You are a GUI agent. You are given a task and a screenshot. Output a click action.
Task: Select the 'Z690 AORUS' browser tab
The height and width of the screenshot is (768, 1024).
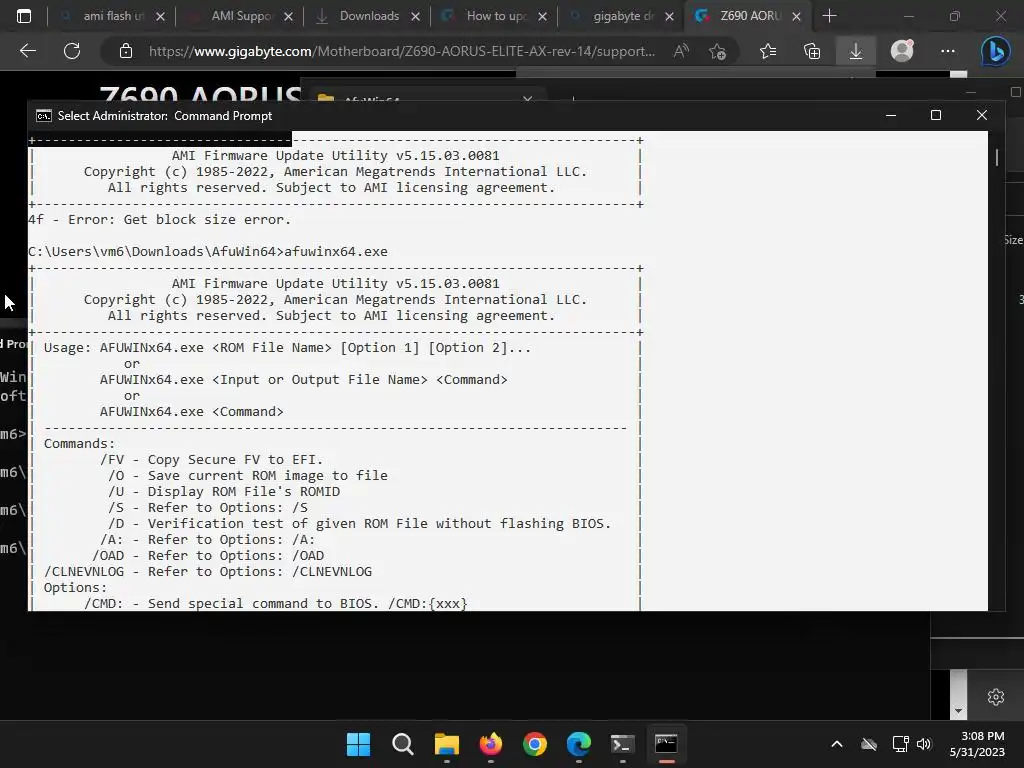[748, 16]
